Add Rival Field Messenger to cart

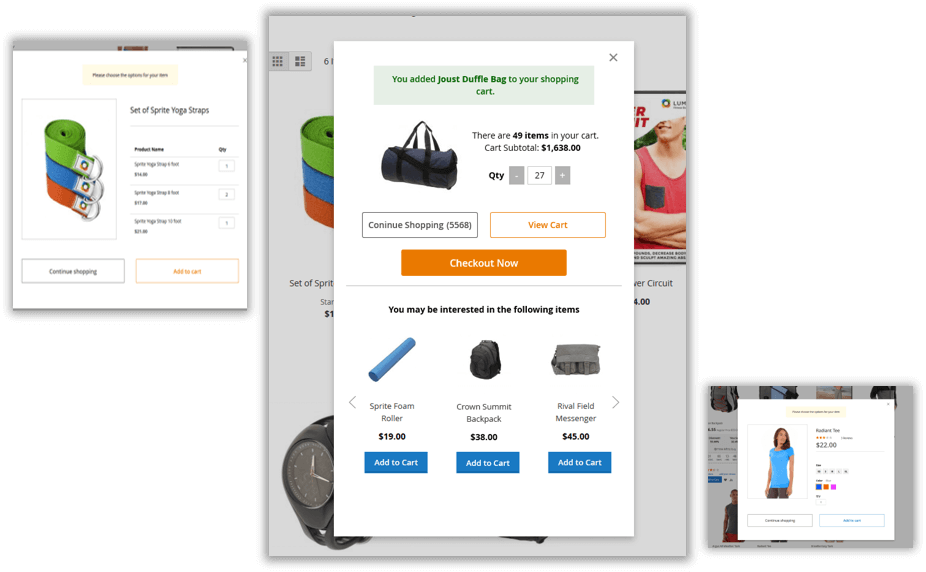tap(579, 462)
